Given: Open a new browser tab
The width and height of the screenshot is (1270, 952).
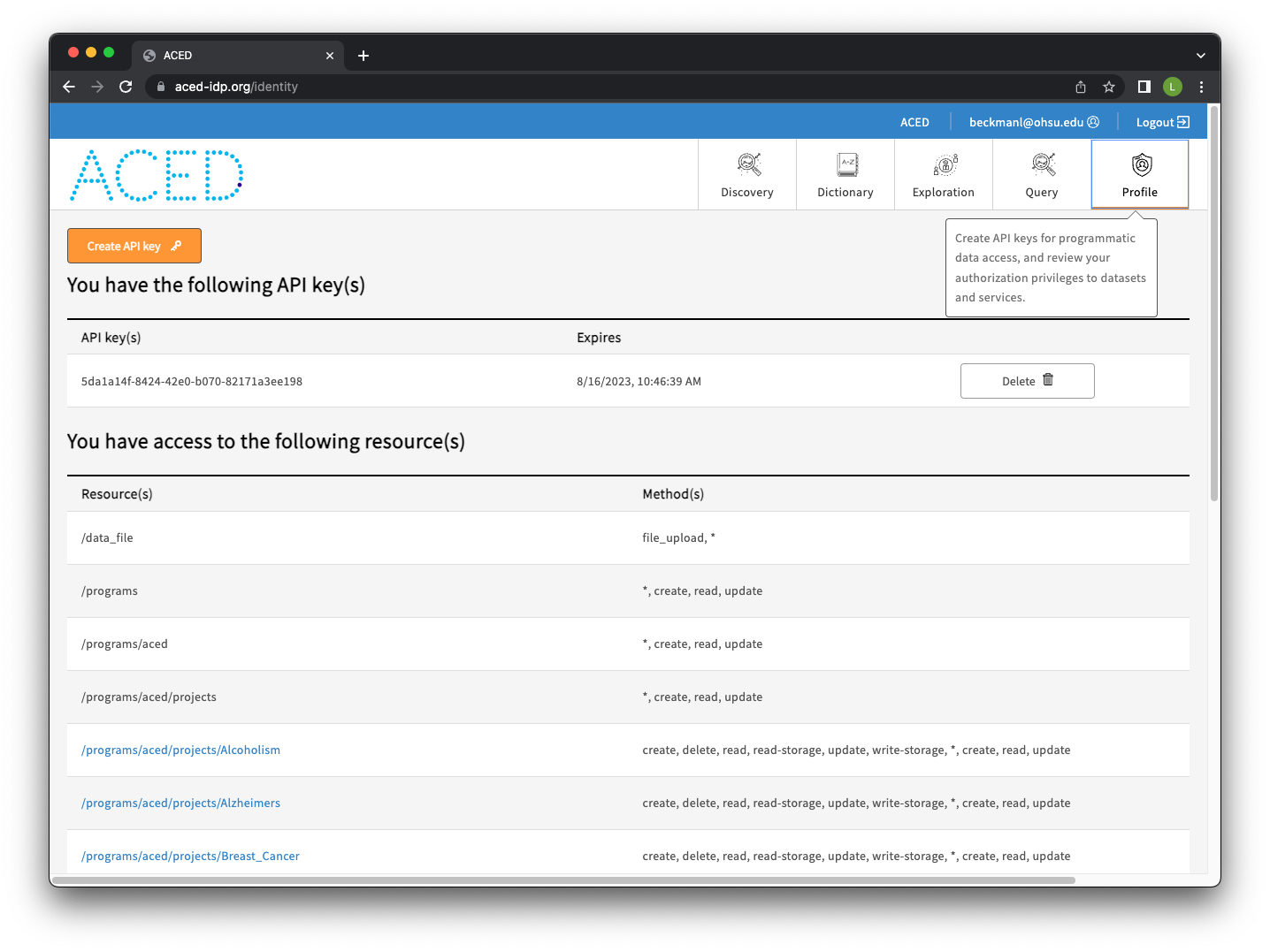Looking at the screenshot, I should [x=363, y=56].
